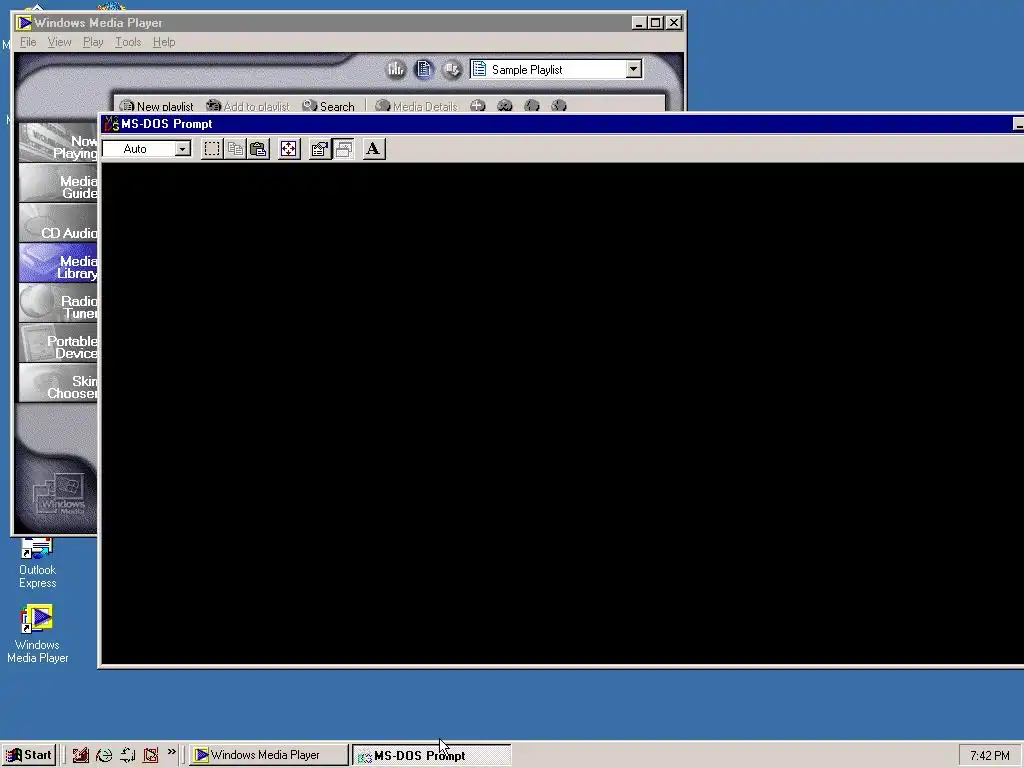
Task: Click inside the black MS-DOS console area
Action: (x=563, y=413)
